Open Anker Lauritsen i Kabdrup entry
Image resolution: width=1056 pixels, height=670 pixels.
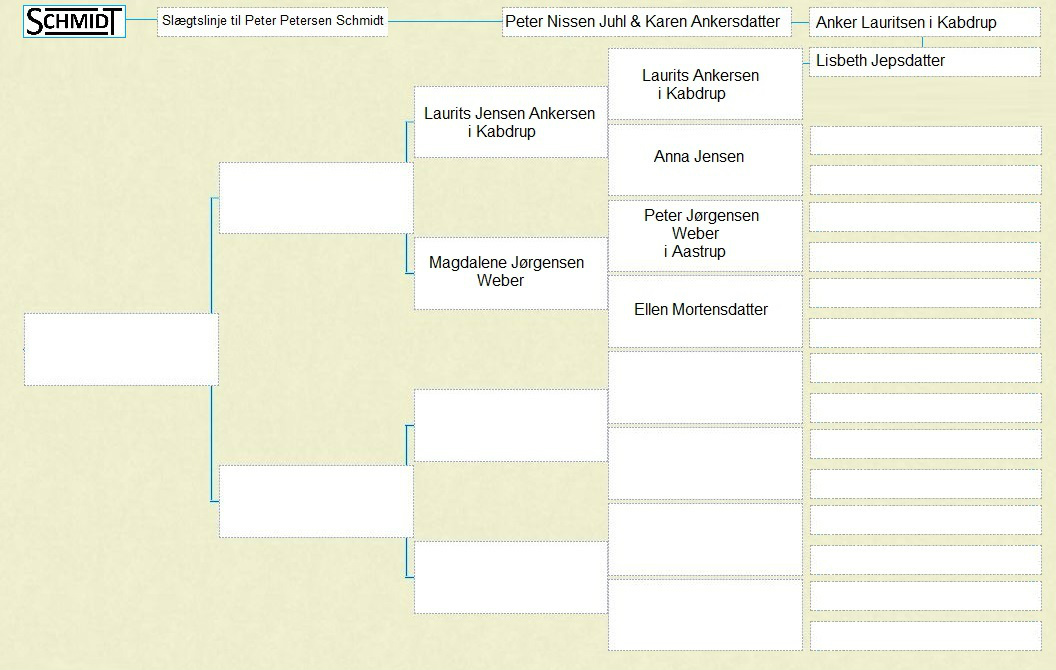tap(925, 22)
